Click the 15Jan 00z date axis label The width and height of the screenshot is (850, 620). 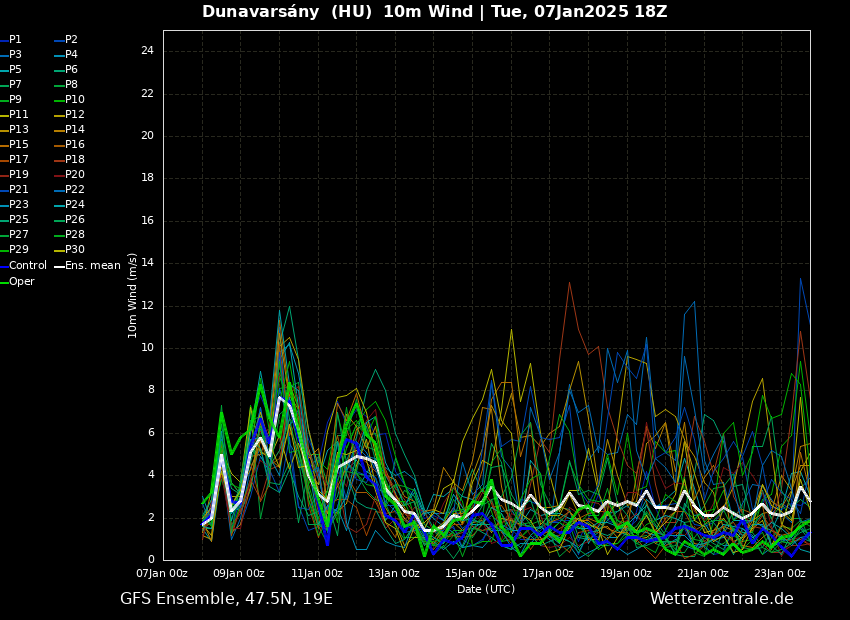click(470, 574)
